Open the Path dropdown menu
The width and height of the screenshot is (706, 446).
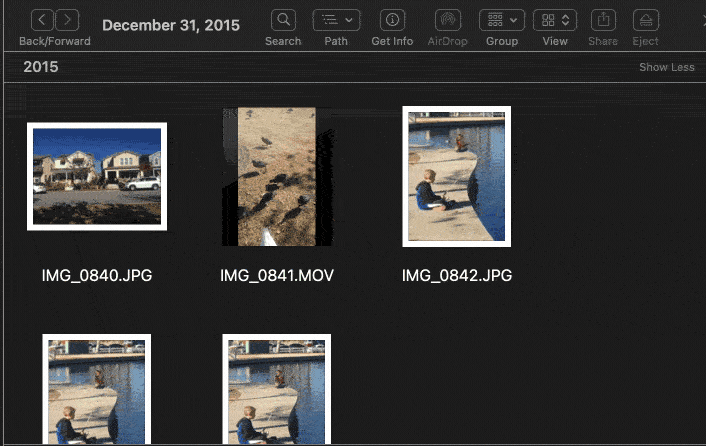pos(336,20)
